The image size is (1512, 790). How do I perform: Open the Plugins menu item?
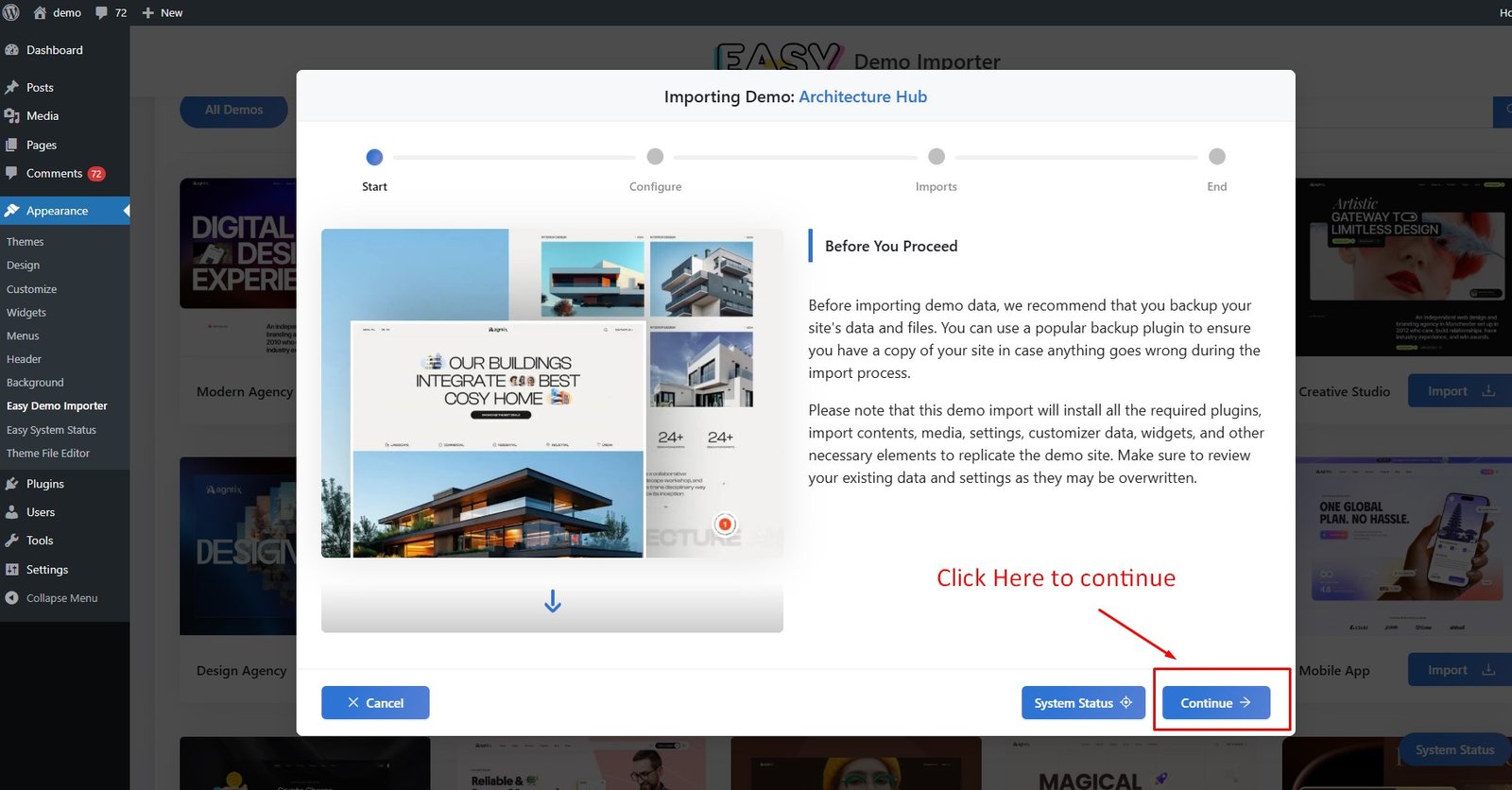[x=64, y=484]
